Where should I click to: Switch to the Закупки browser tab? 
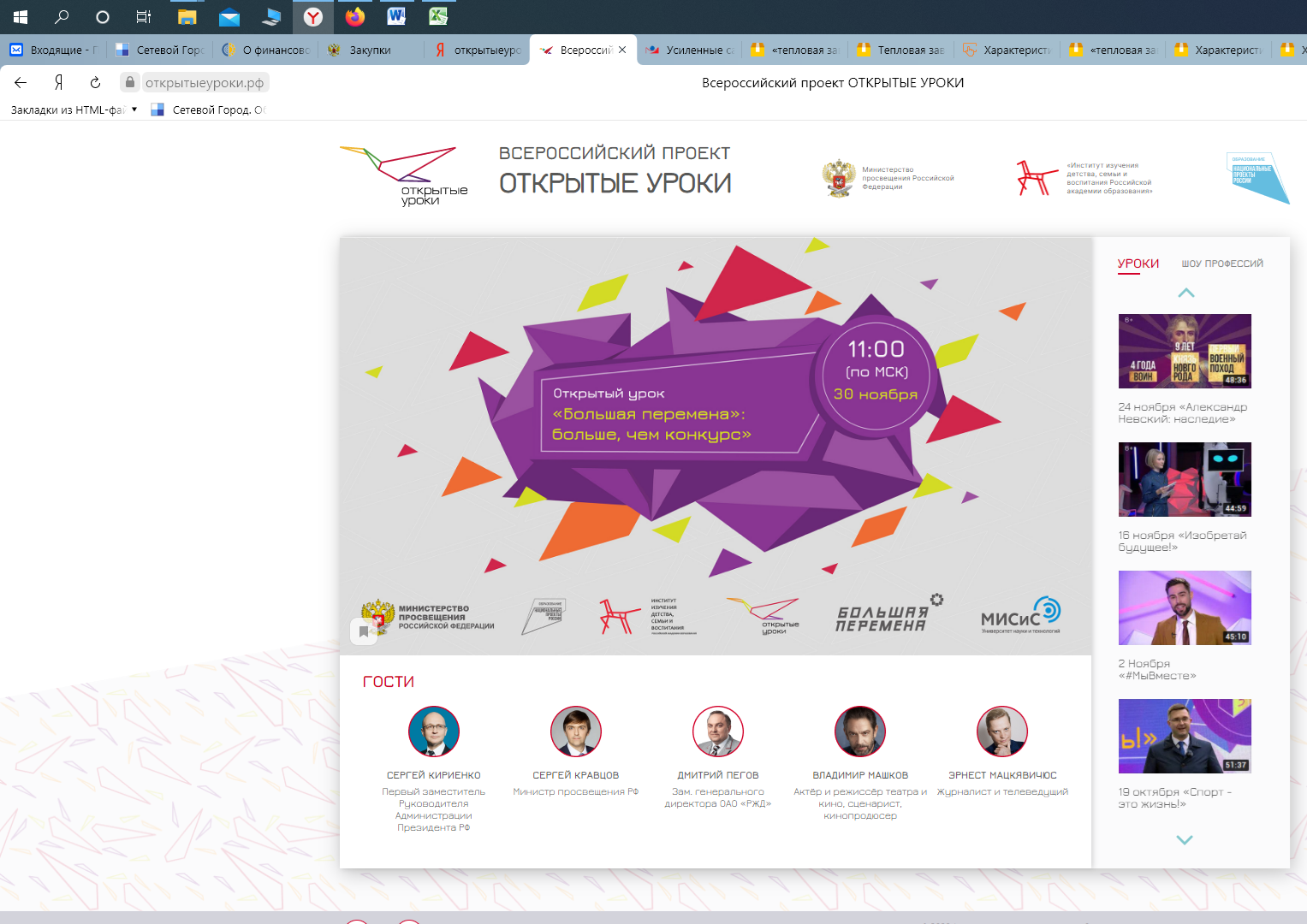point(370,50)
